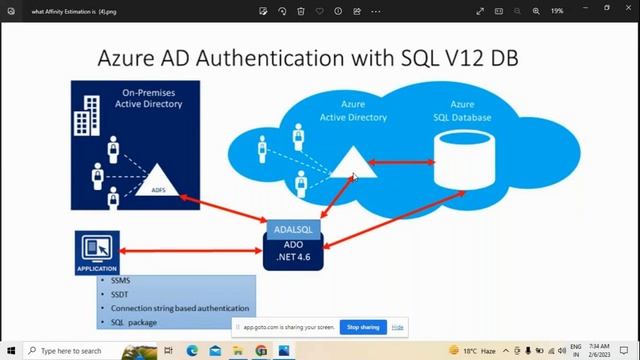This screenshot has height=360, width=640.
Task: Click the ADALSQL label box
Action: coord(293,230)
